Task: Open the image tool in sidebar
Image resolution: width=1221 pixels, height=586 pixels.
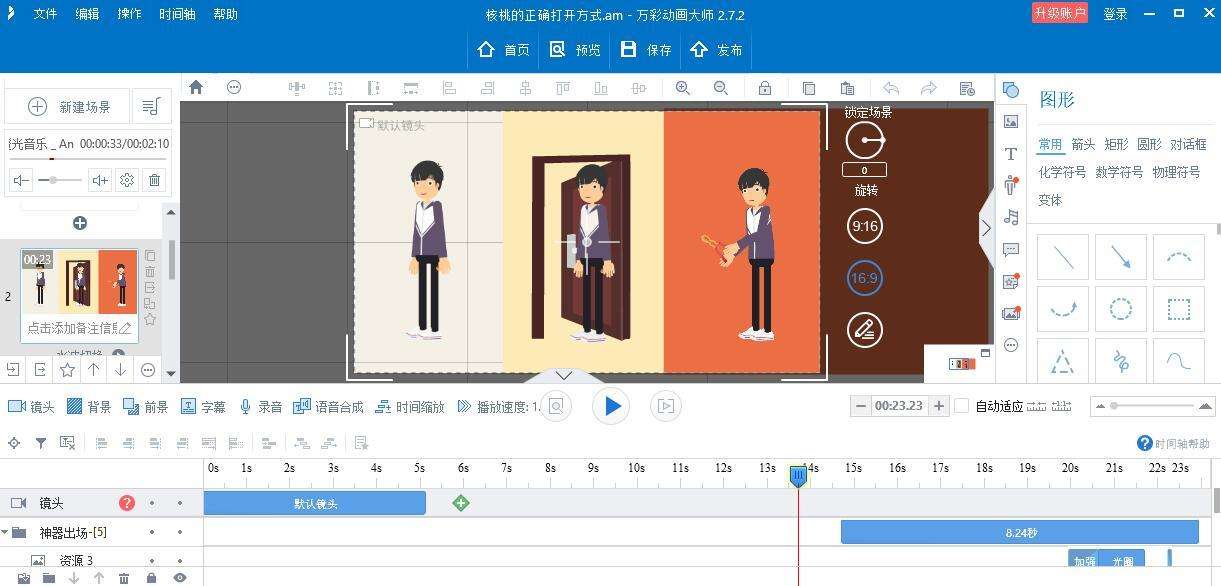Action: coord(1011,121)
